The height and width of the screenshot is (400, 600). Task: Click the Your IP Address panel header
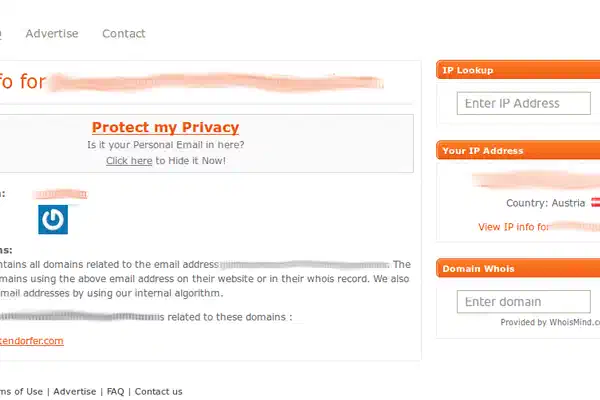click(x=518, y=151)
